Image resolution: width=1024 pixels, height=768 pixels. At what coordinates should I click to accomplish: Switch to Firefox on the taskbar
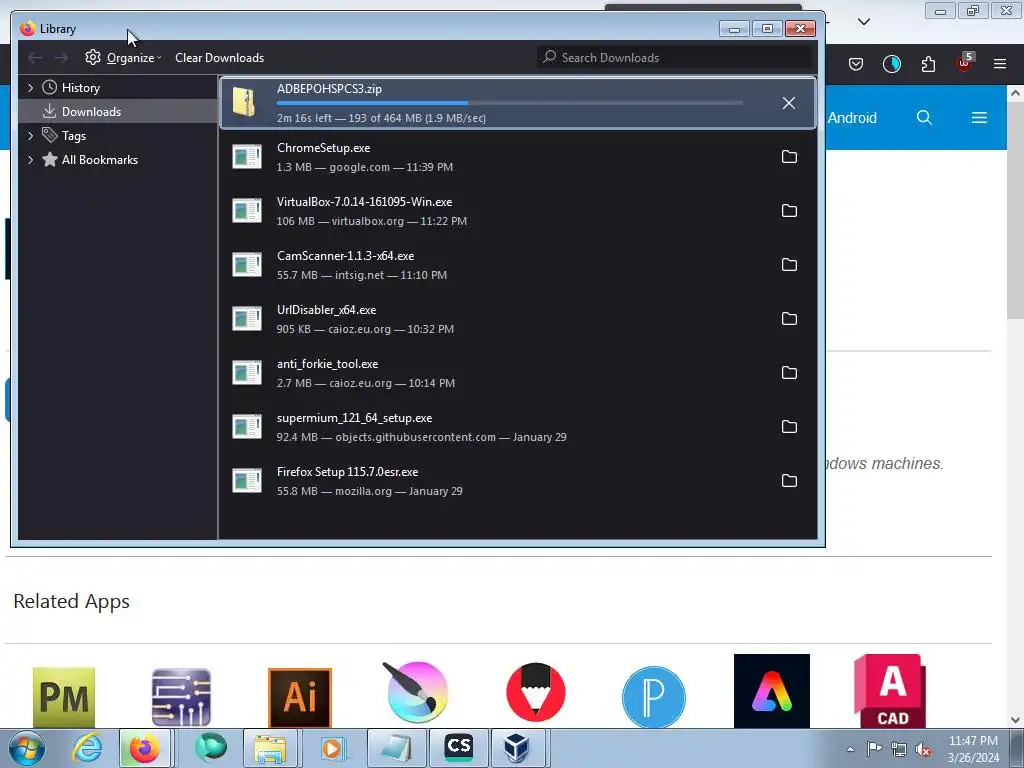tap(145, 748)
